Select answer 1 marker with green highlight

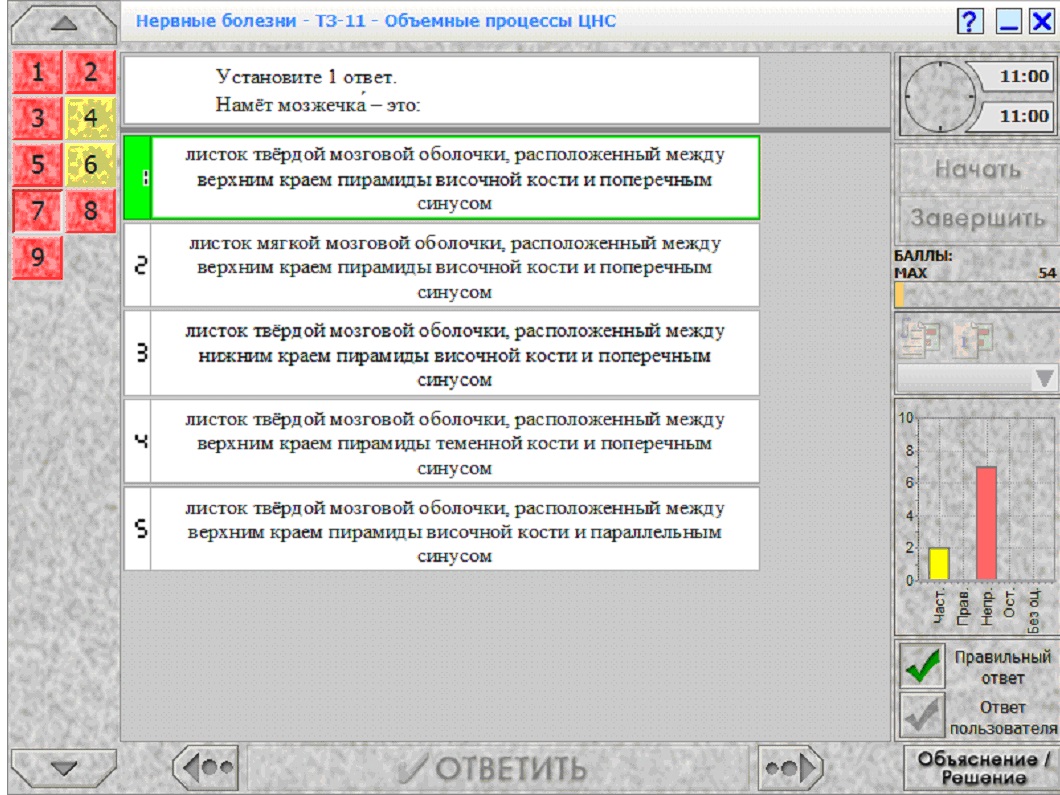(x=138, y=178)
